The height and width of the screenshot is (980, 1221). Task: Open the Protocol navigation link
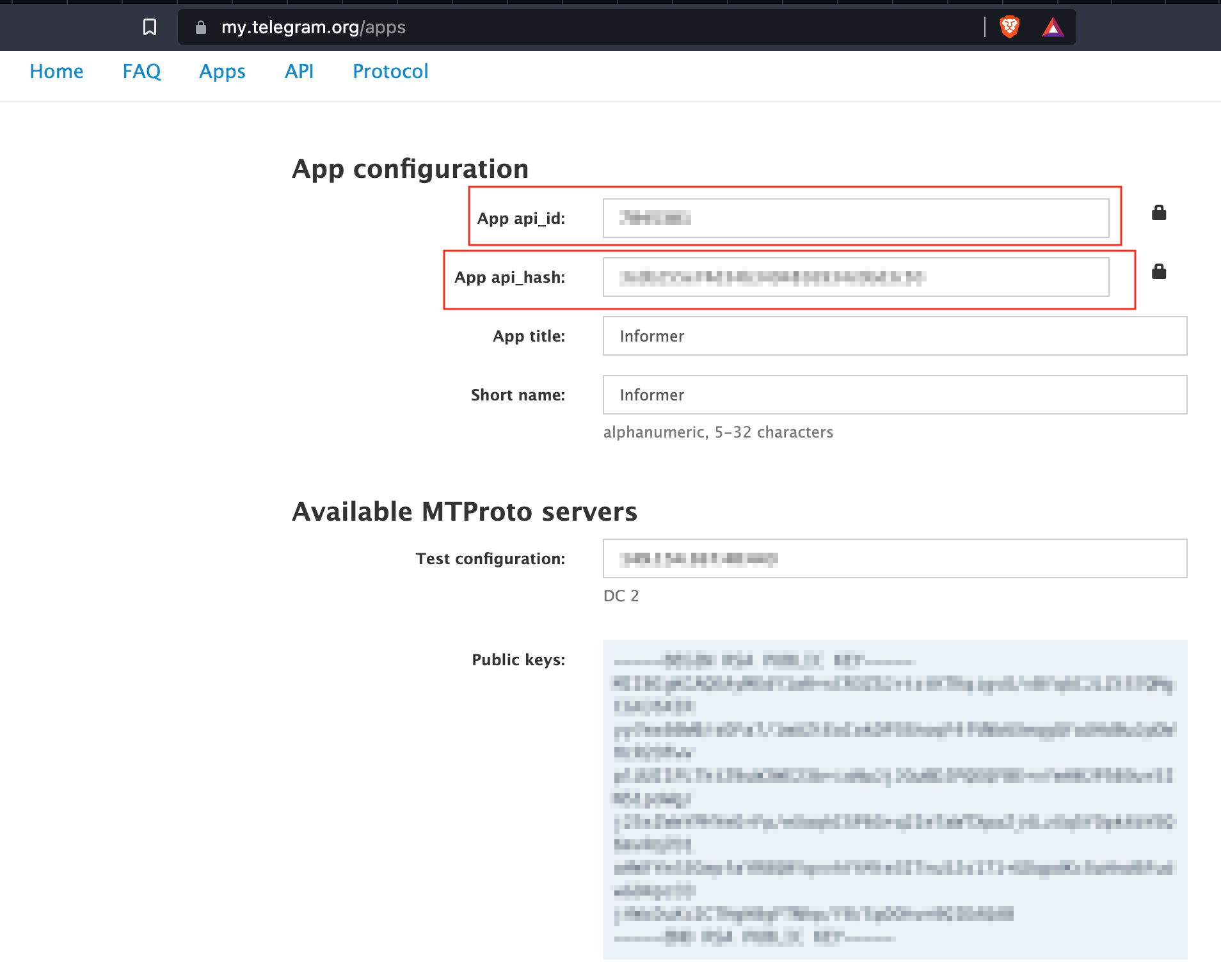click(390, 71)
